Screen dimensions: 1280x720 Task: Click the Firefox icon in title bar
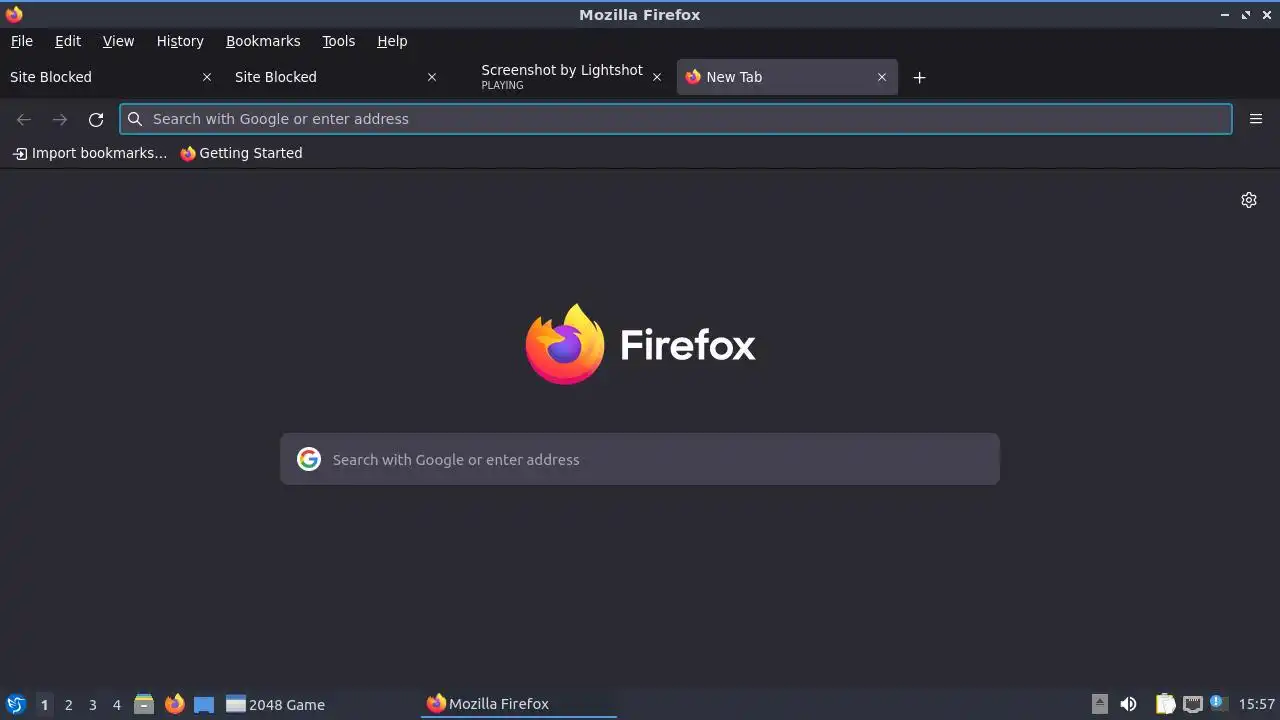click(x=14, y=14)
